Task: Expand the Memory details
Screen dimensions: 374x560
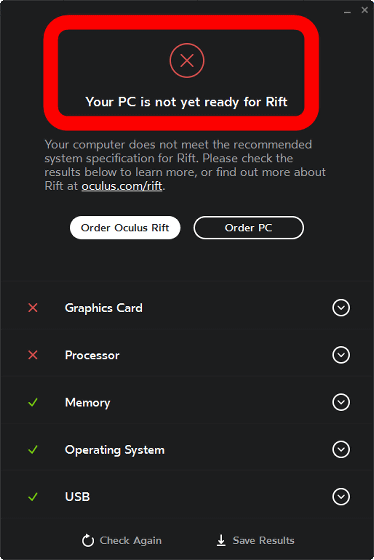Action: point(341,402)
